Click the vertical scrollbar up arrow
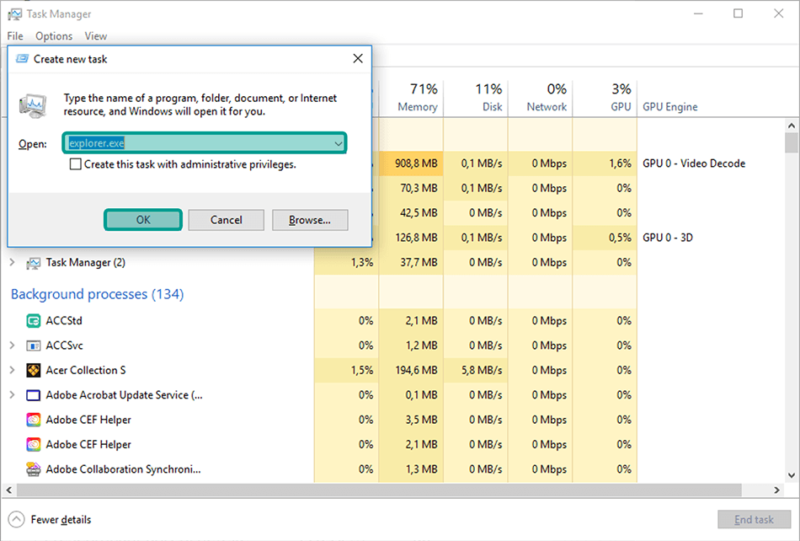 click(791, 126)
